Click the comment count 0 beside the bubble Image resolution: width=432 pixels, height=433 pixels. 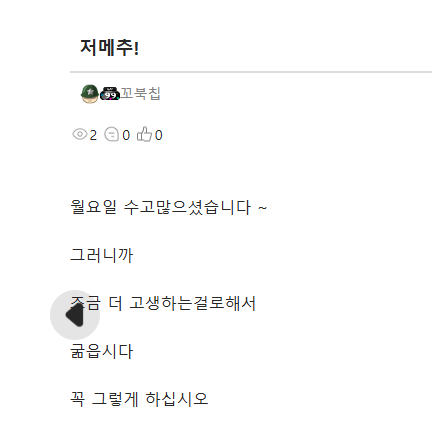pyautogui.click(x=126, y=135)
